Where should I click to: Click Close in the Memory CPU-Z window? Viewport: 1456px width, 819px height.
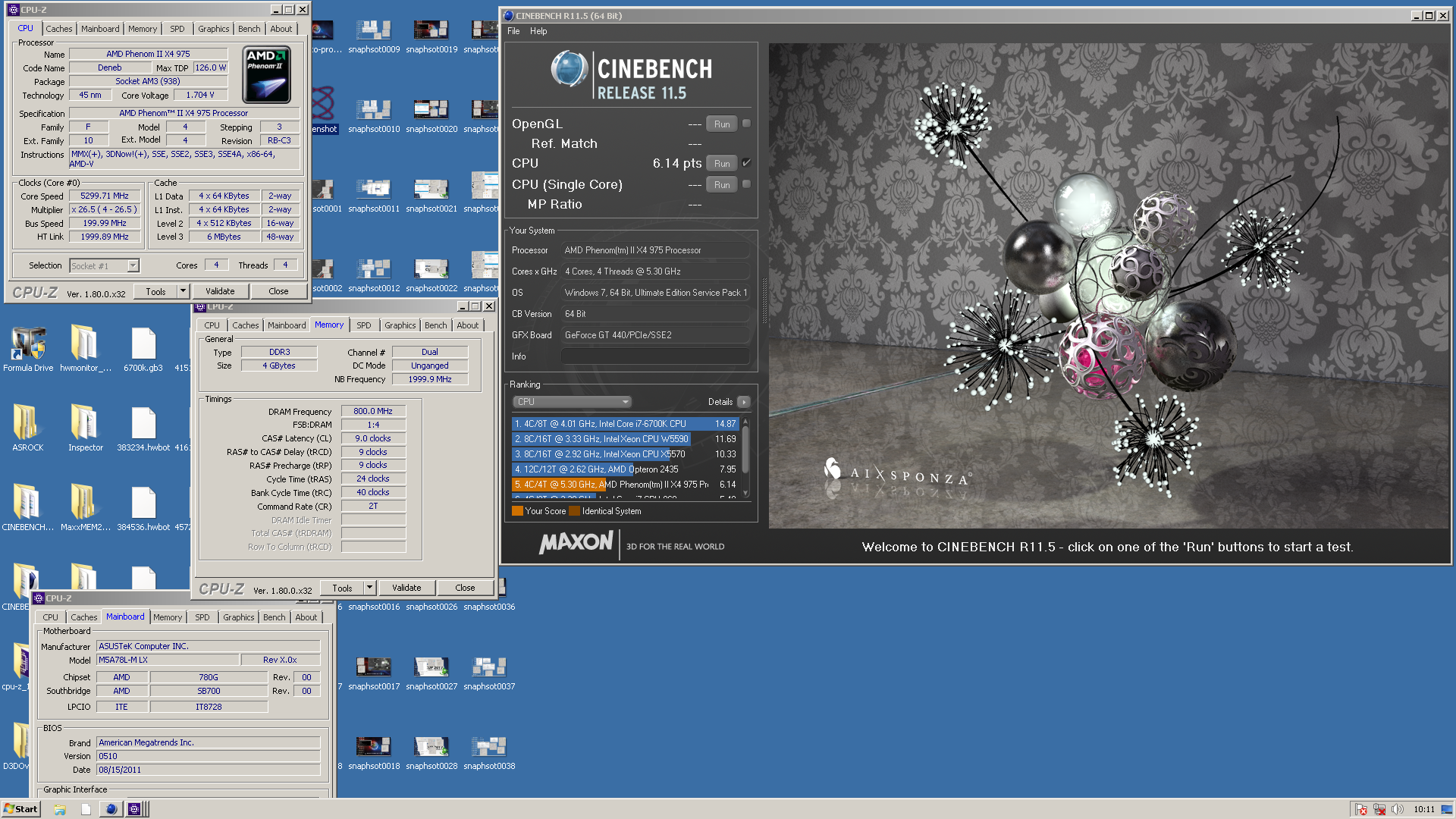tap(465, 588)
